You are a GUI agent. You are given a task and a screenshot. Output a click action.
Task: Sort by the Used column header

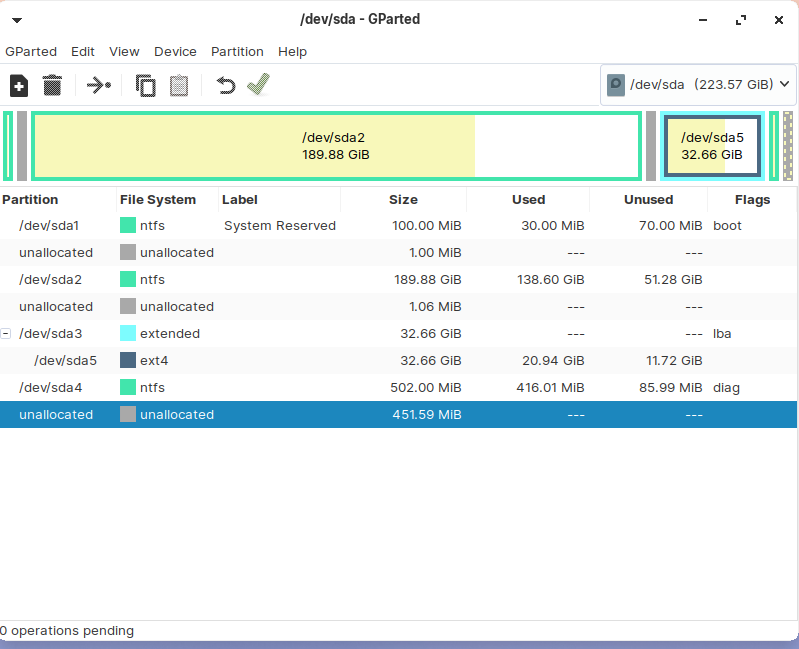(528, 200)
